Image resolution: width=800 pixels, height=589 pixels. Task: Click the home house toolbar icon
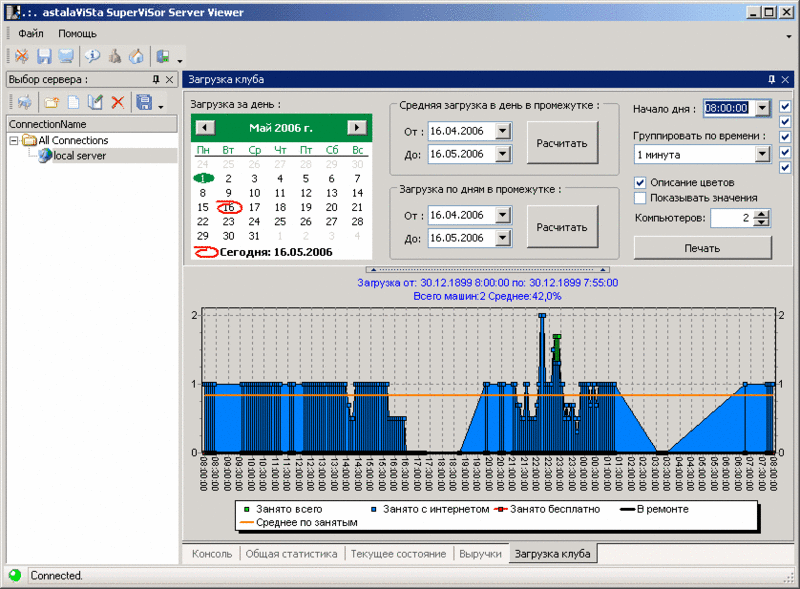(x=136, y=56)
